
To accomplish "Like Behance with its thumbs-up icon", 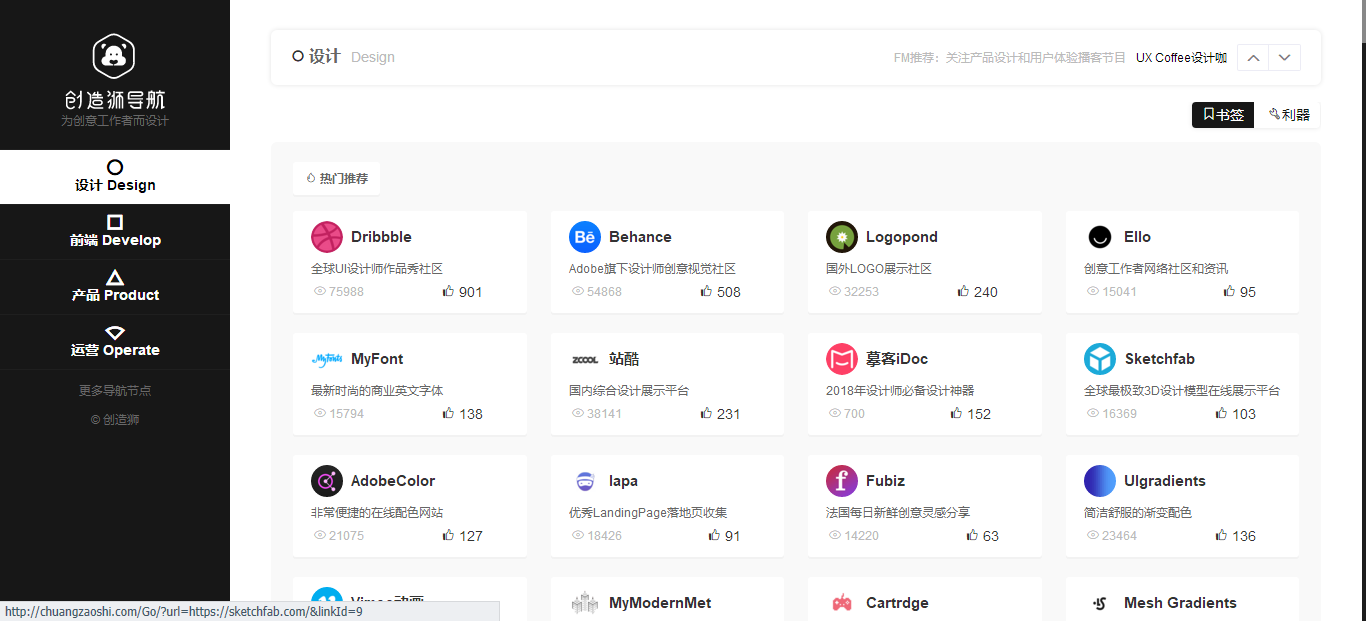I will (x=706, y=291).
